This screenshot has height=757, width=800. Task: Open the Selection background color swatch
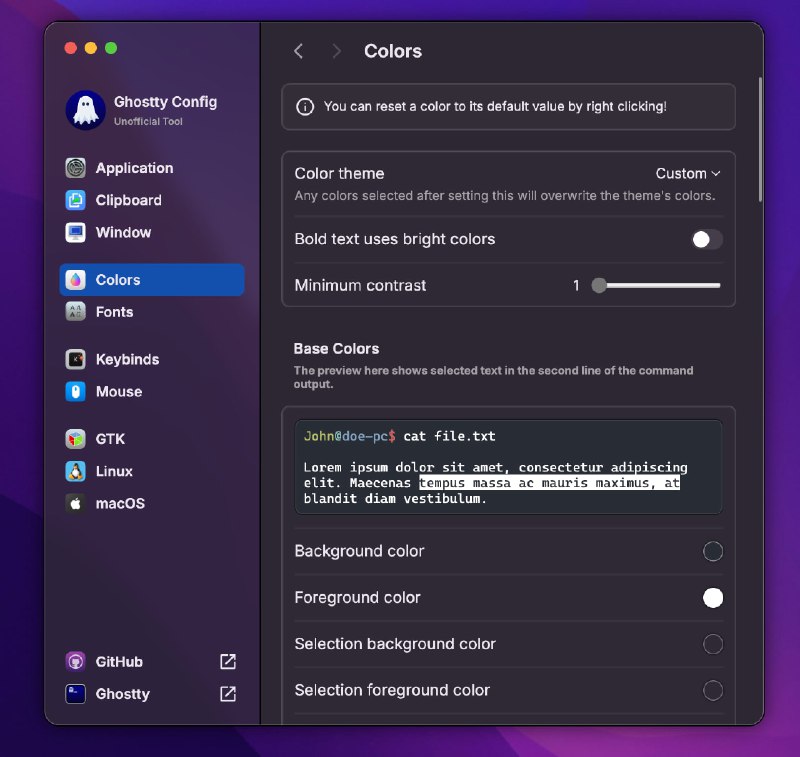point(713,644)
